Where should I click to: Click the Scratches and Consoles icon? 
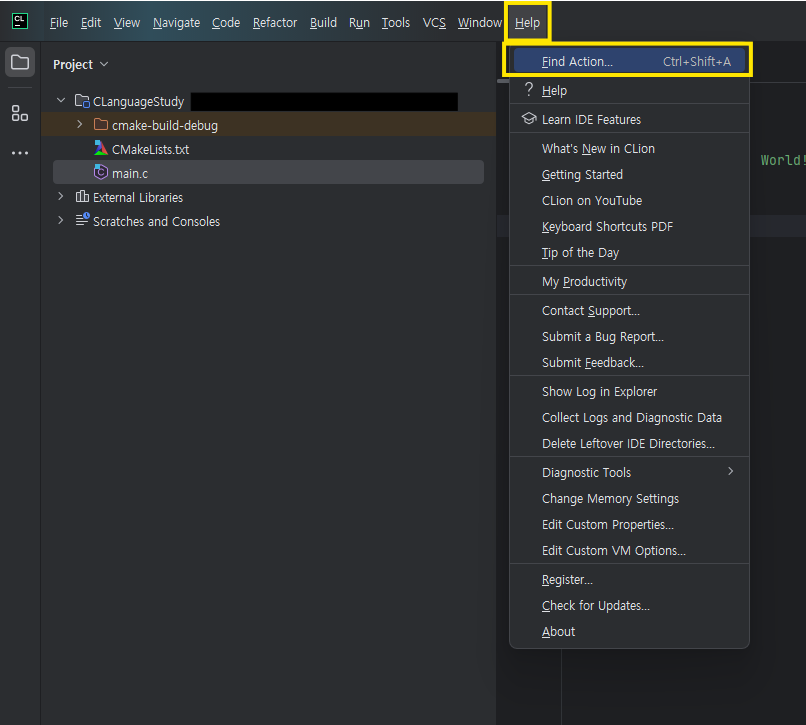coord(82,220)
